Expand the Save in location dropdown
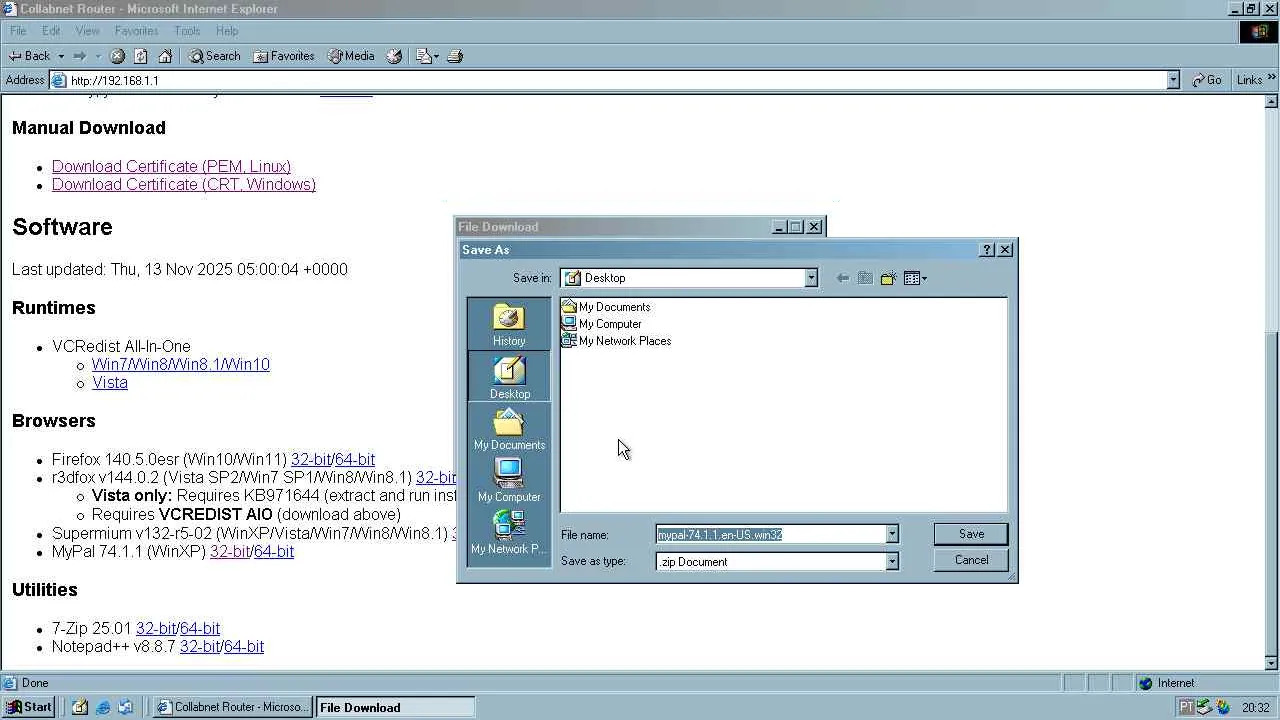Screen dimensions: 1280x720 [x=811, y=278]
